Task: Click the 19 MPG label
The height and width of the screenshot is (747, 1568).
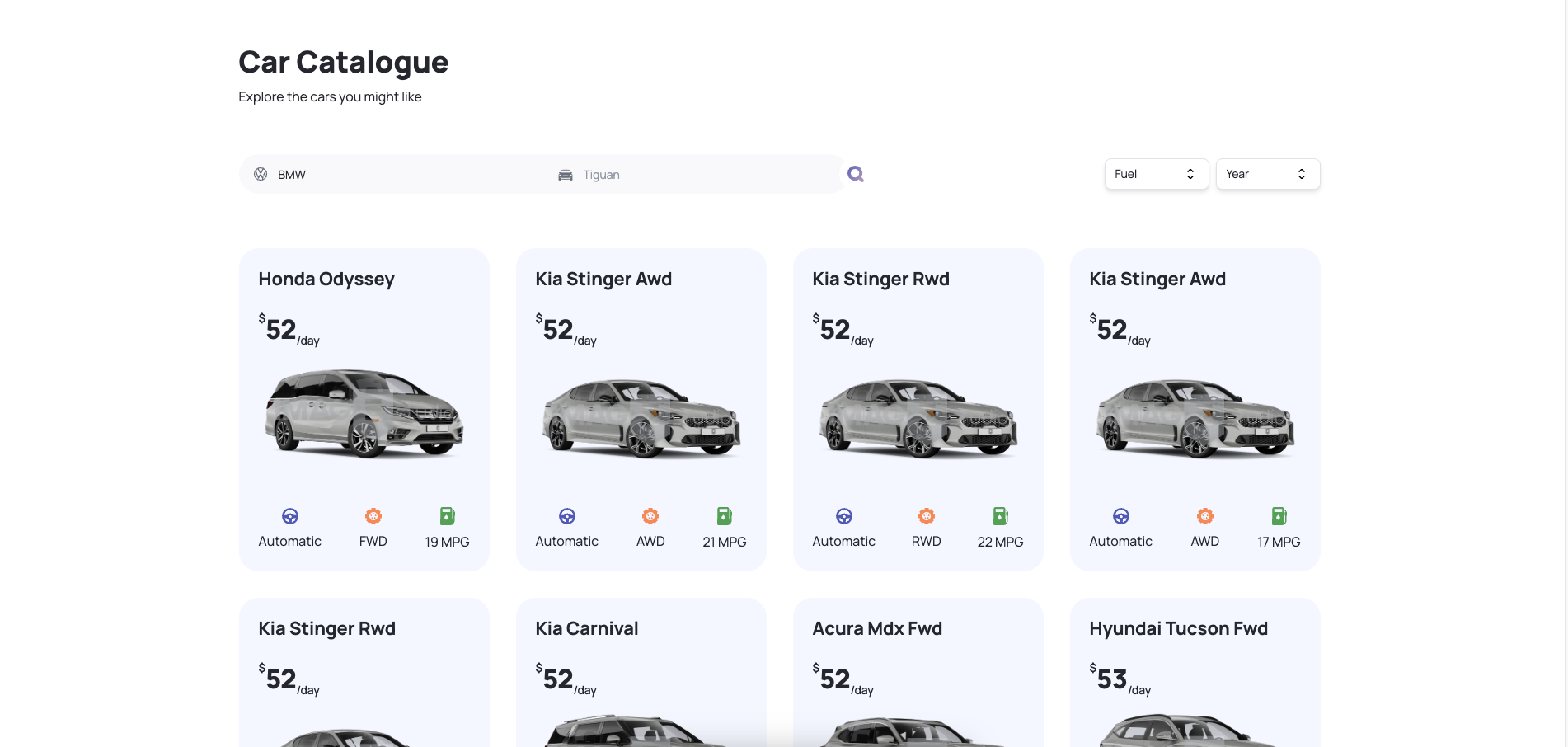Action: 448,542
